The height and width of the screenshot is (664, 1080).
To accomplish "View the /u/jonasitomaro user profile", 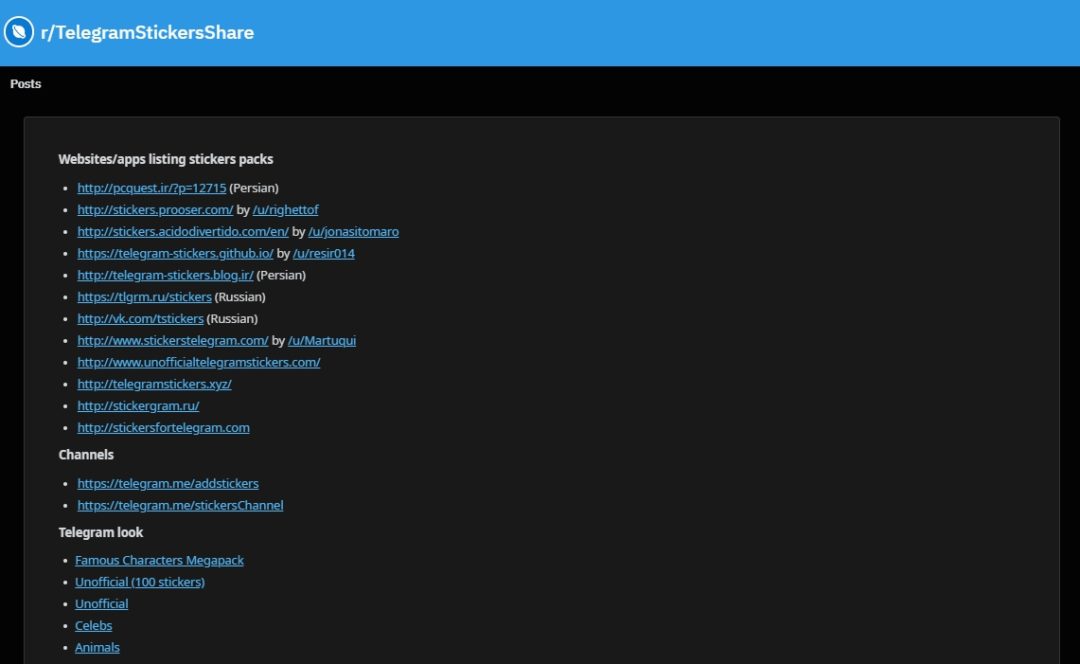I will tap(353, 232).
